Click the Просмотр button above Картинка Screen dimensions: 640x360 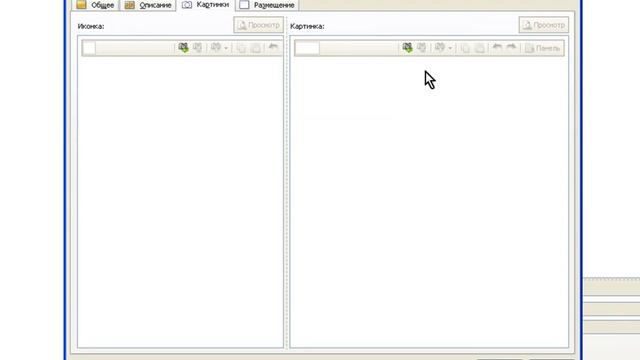tap(544, 25)
